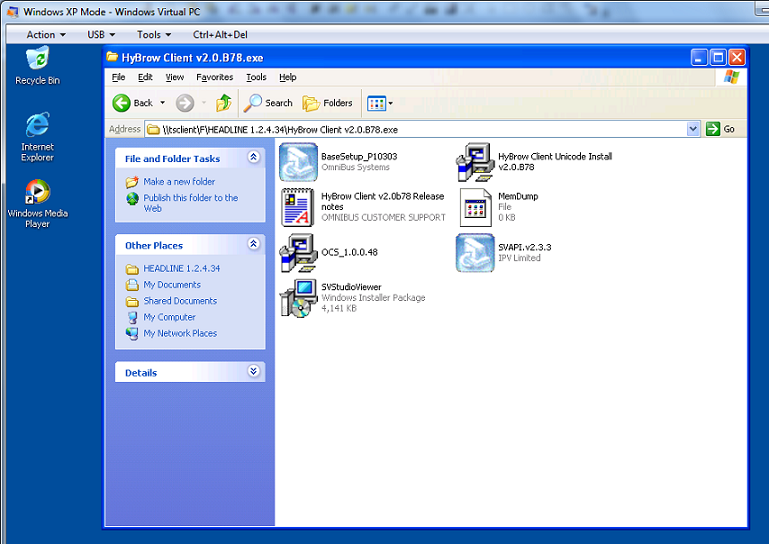Click Make a new folder link

pyautogui.click(x=178, y=182)
